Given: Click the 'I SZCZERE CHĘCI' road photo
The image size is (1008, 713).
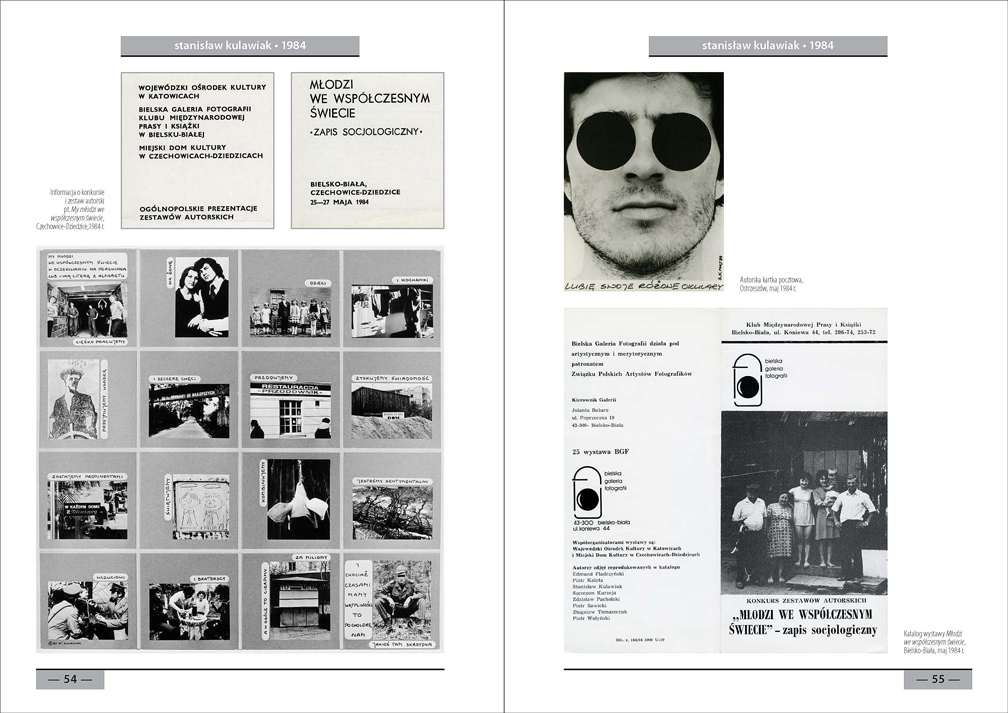Looking at the screenshot, I should [x=189, y=410].
